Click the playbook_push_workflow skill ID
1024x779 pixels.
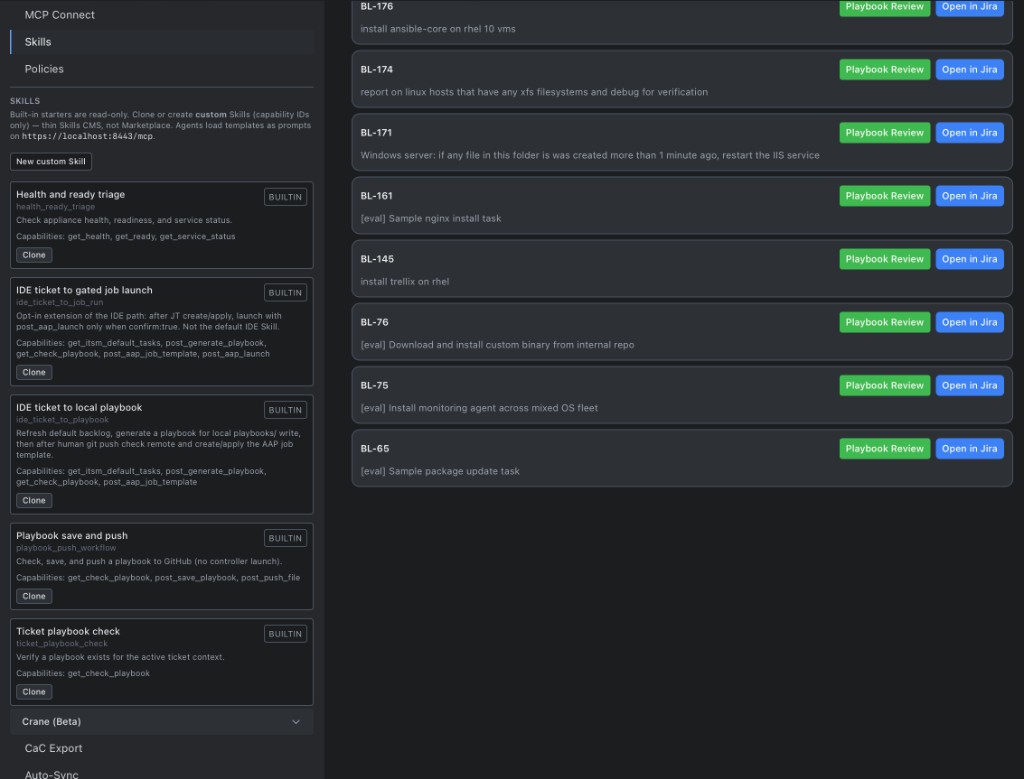(66, 548)
